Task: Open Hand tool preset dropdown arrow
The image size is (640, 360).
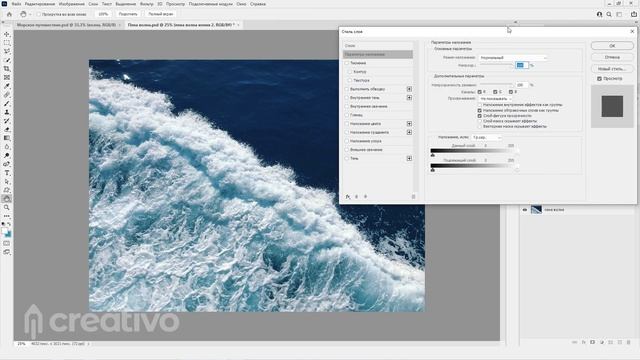Action: (x=30, y=14)
